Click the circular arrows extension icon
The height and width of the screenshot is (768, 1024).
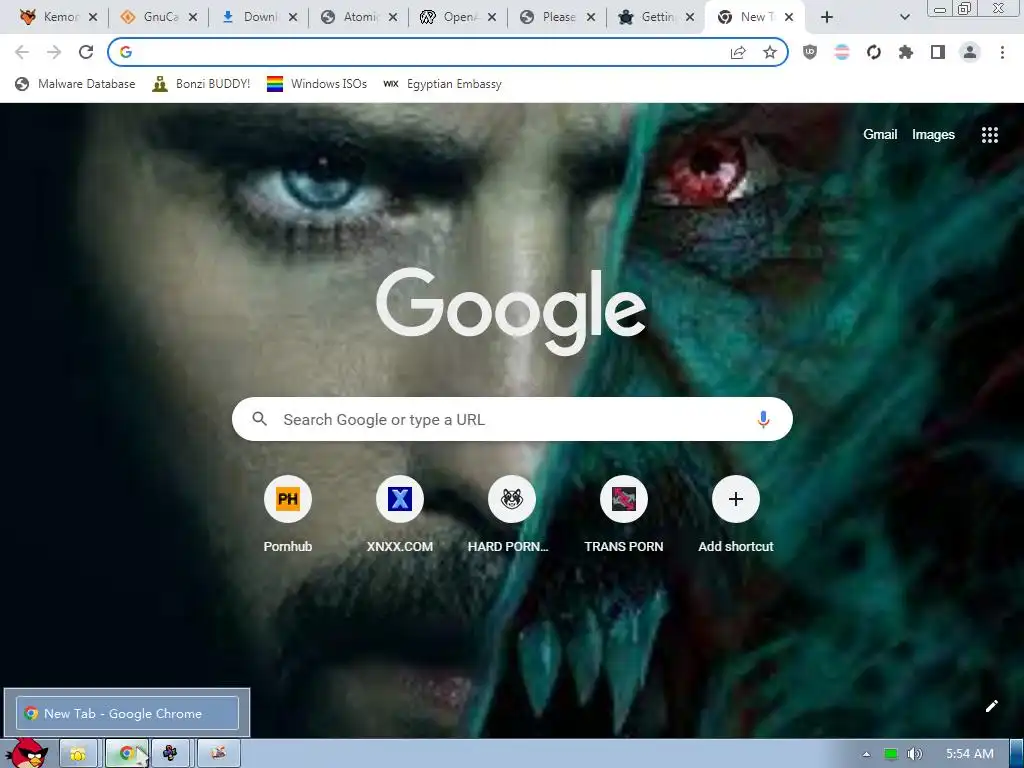coord(874,52)
